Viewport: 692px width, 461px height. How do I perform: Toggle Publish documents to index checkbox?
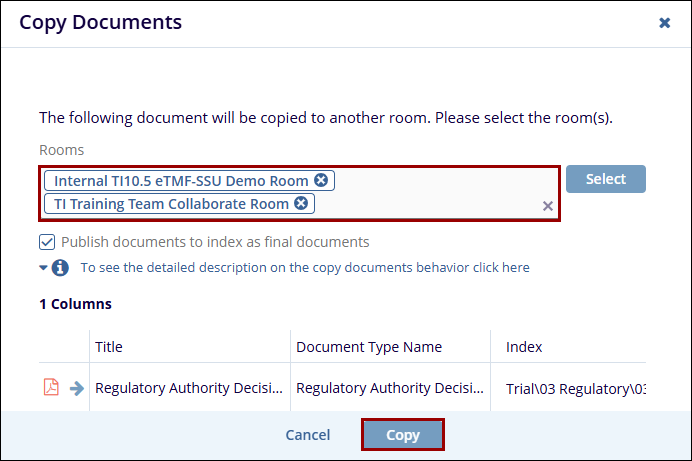pyautogui.click(x=47, y=242)
